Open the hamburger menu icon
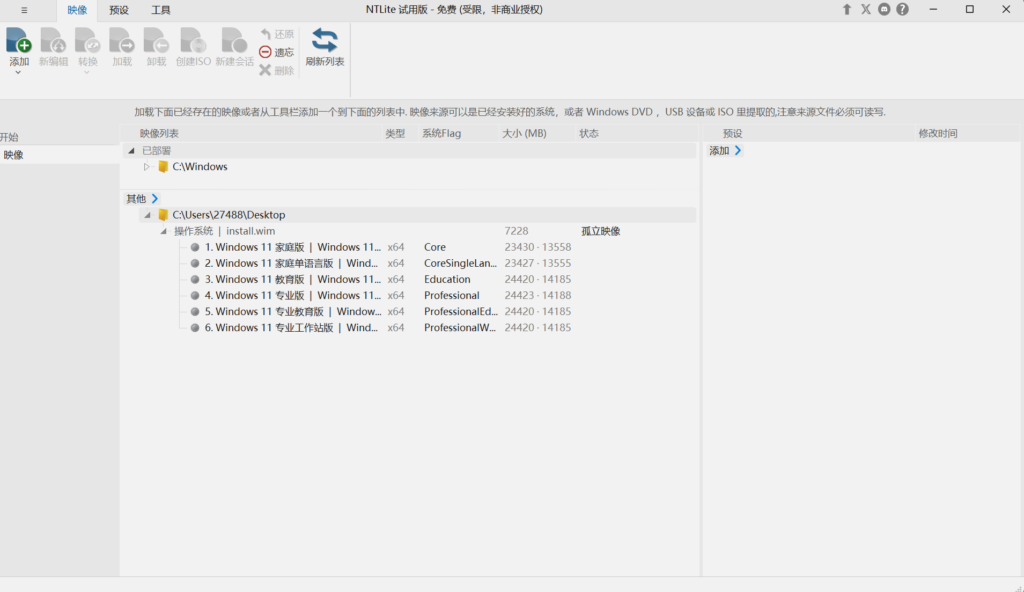 24,10
